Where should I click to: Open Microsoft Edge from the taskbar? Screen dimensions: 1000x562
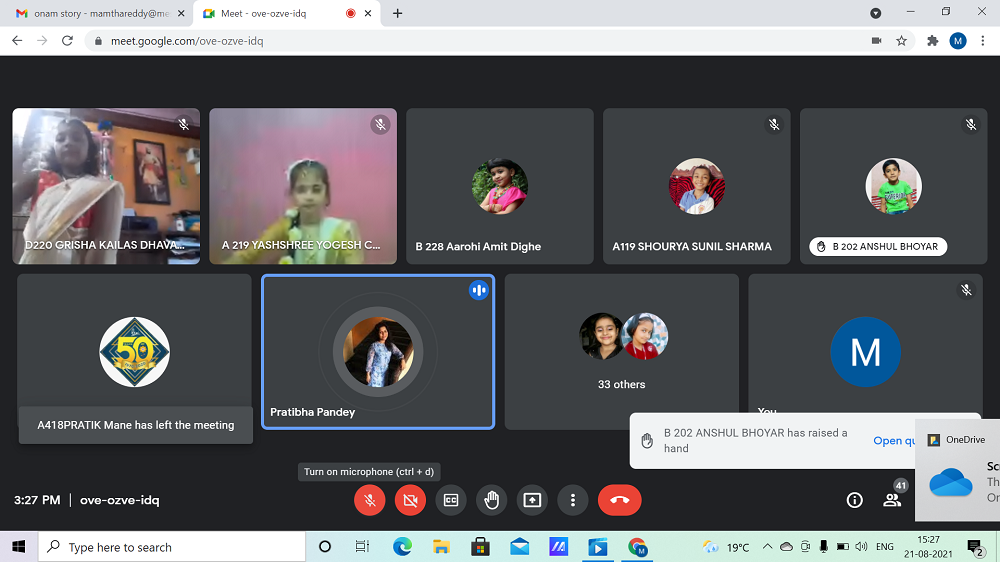(402, 547)
